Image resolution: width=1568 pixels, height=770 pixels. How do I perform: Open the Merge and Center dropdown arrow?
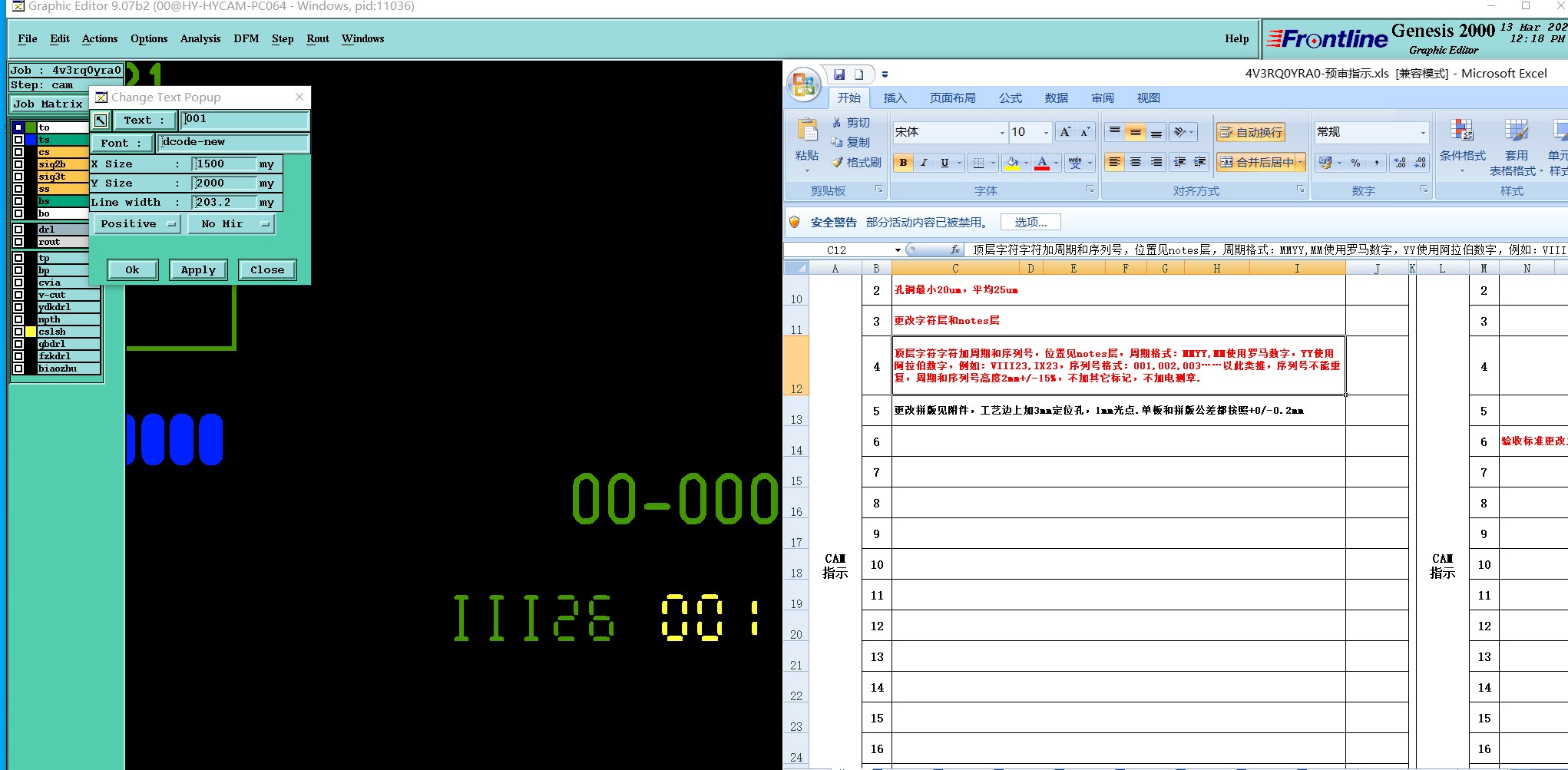[1301, 163]
